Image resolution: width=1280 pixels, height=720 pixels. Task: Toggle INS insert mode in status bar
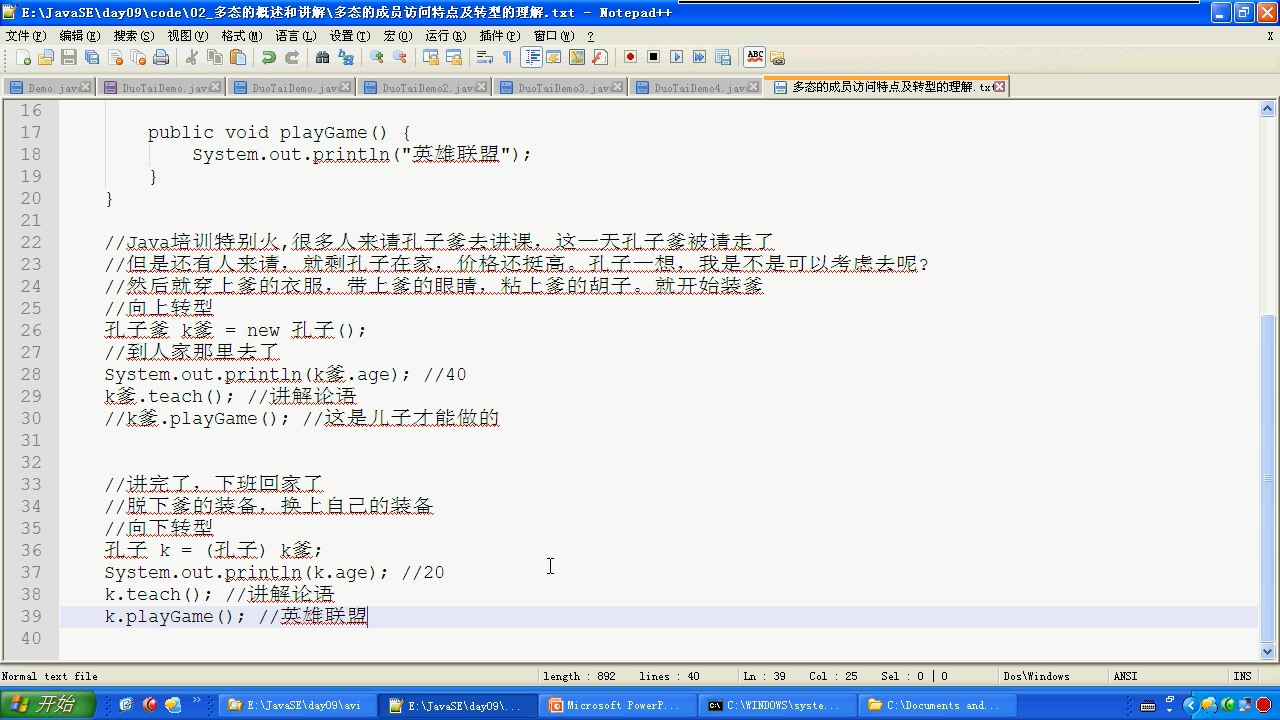[1242, 676]
